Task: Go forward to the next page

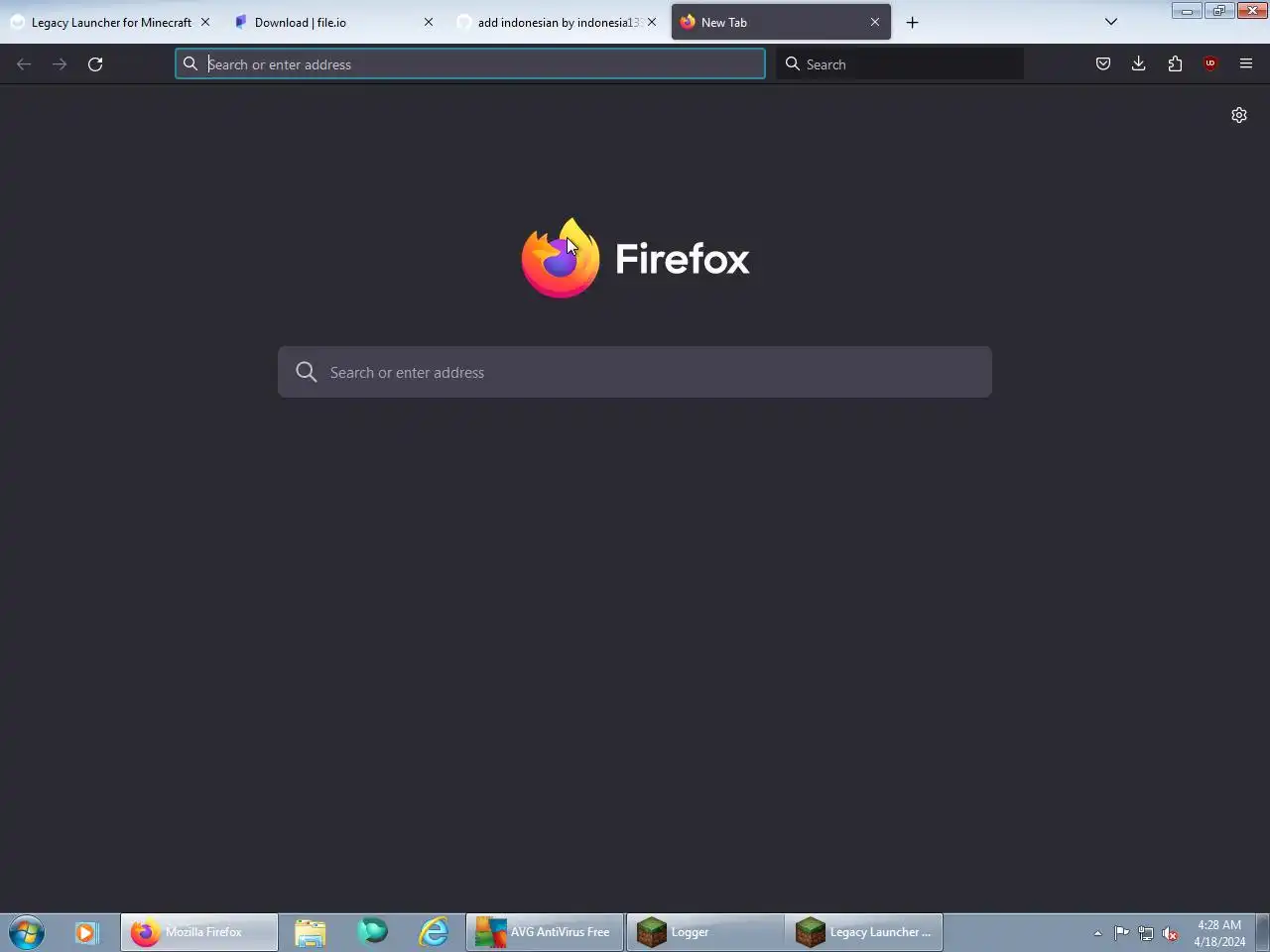Action: click(x=60, y=64)
